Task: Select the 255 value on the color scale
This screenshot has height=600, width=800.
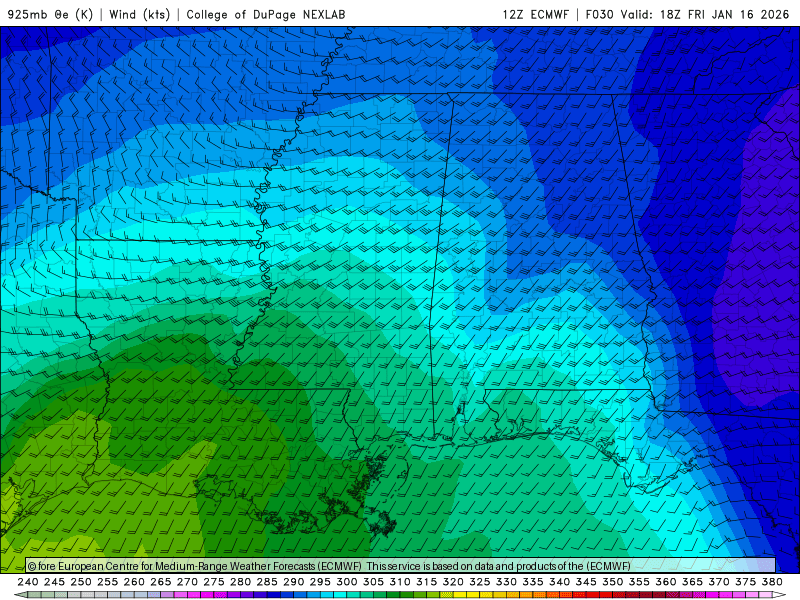Action: click(108, 582)
